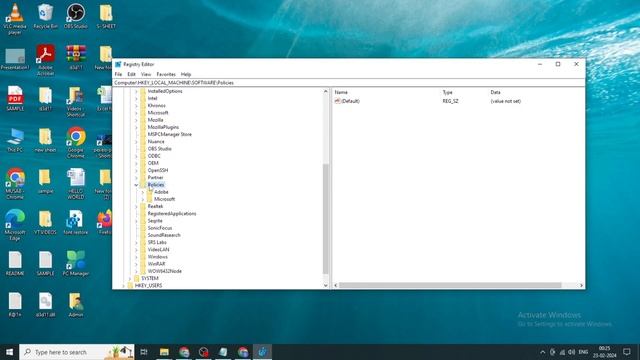Select Microsoft Edge desktop shortcut

[x=15, y=225]
